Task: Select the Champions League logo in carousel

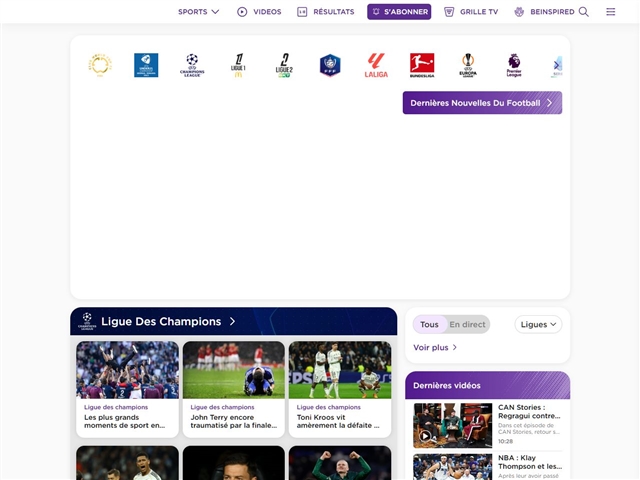Action: [x=192, y=65]
